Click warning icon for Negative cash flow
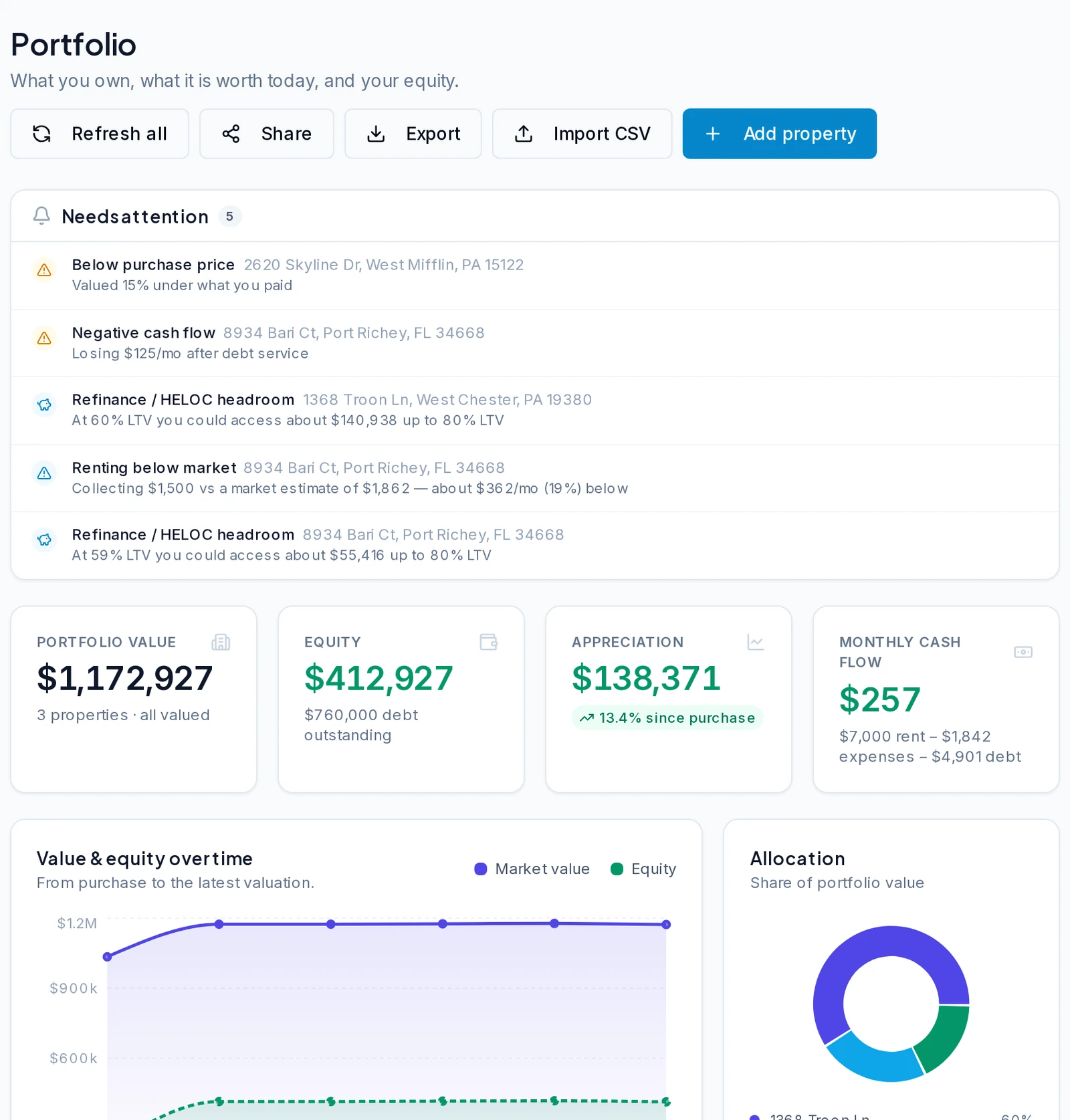Image resolution: width=1070 pixels, height=1120 pixels. click(x=44, y=338)
